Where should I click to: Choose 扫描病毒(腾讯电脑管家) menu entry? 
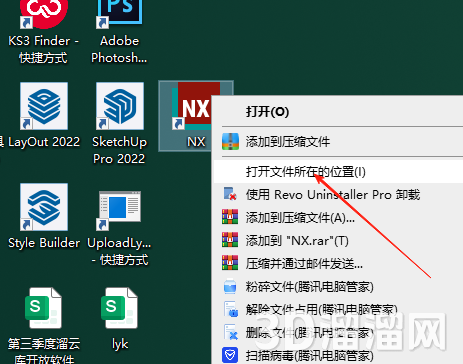(337, 355)
